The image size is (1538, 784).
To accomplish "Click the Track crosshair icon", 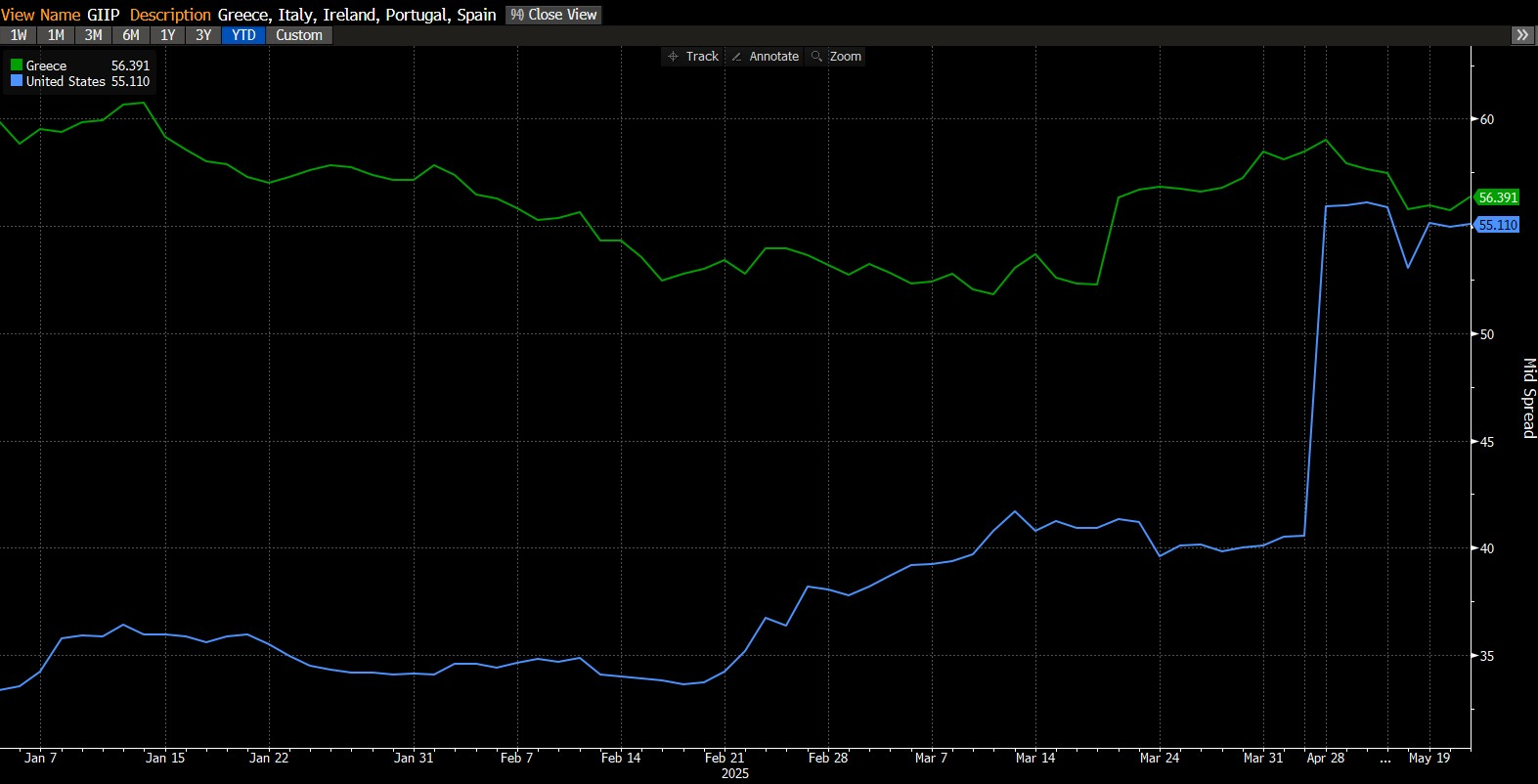I will pos(673,57).
